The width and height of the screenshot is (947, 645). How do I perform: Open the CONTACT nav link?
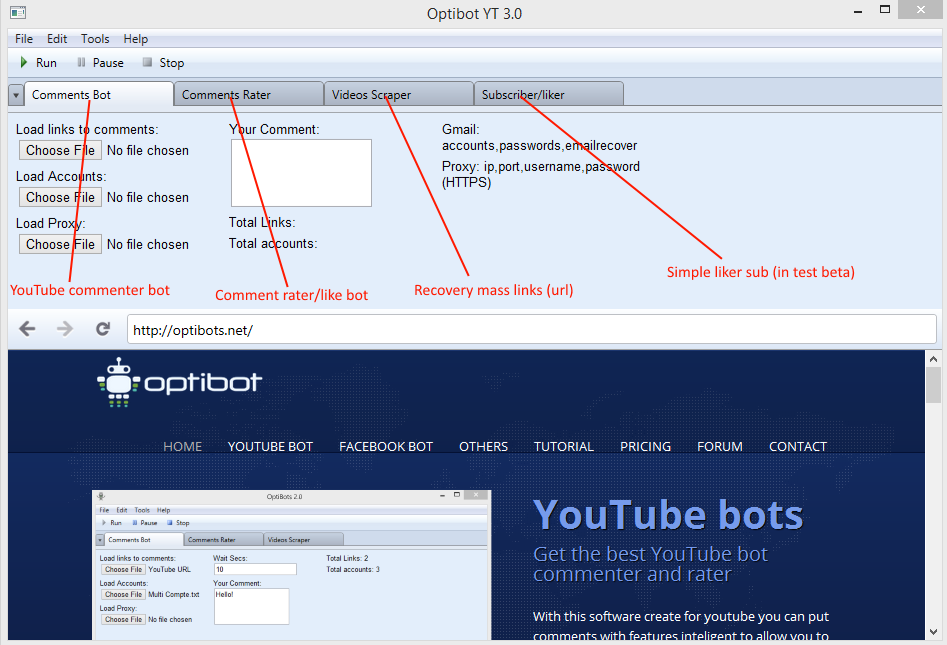798,446
